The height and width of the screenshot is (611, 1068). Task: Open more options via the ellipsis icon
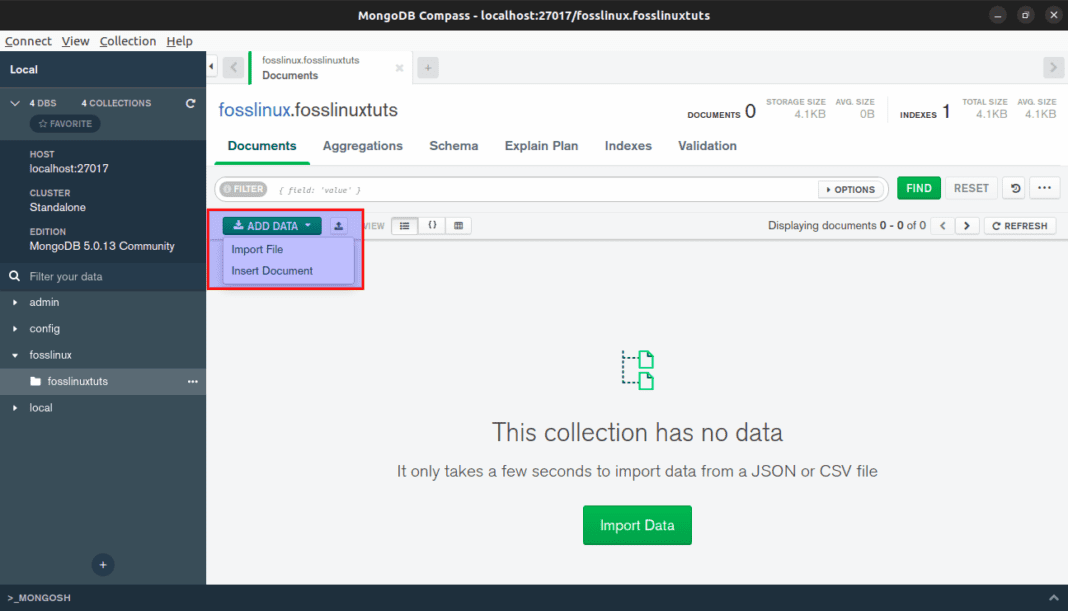click(x=1044, y=188)
